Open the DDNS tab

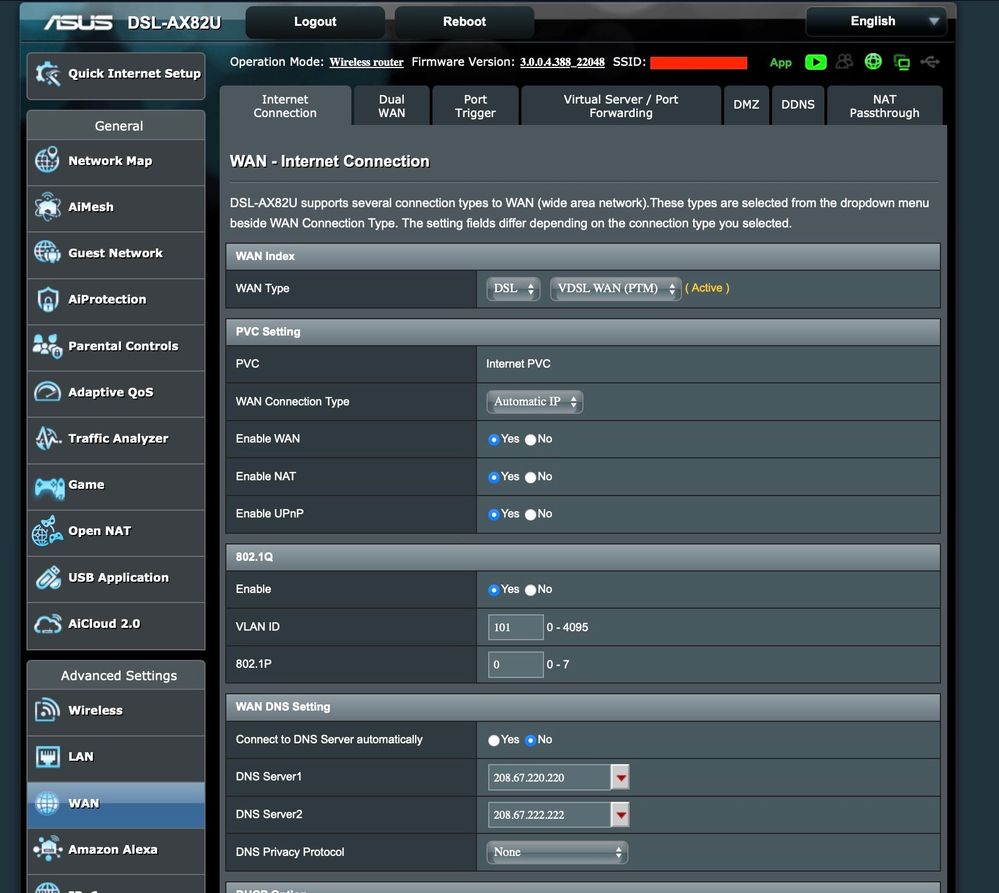[797, 105]
